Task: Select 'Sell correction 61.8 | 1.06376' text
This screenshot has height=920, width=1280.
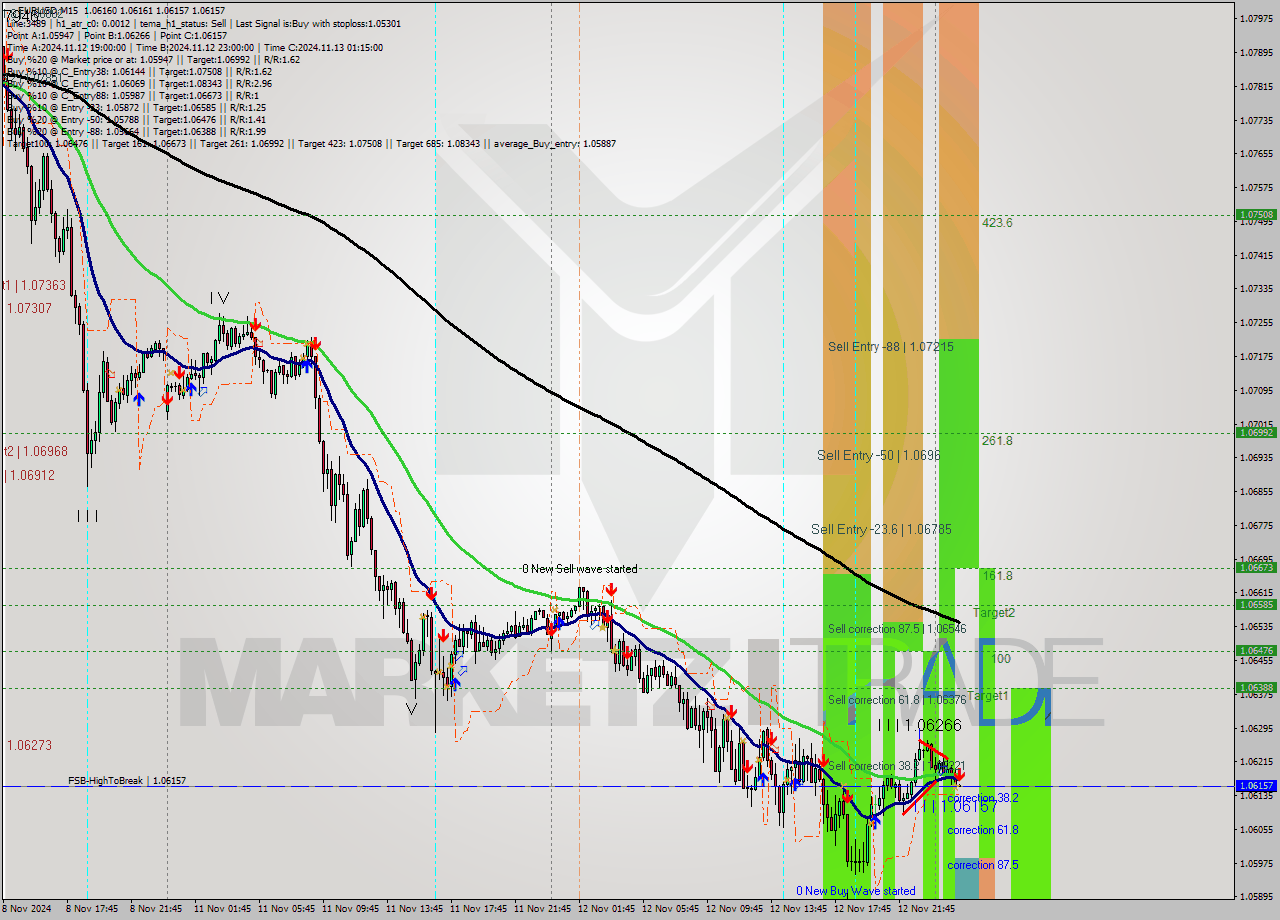Action: click(x=897, y=700)
